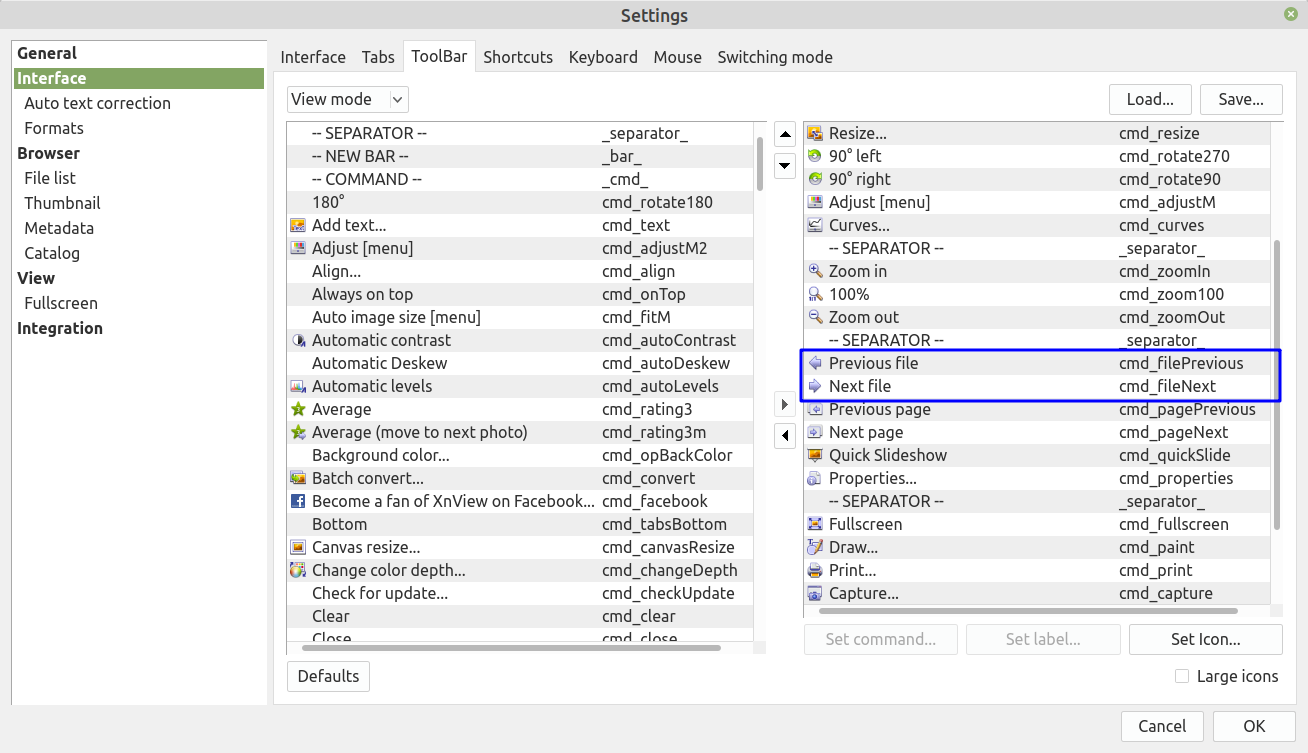Image resolution: width=1308 pixels, height=753 pixels.
Task: Select the 90° left rotate icon
Action: 814,156
